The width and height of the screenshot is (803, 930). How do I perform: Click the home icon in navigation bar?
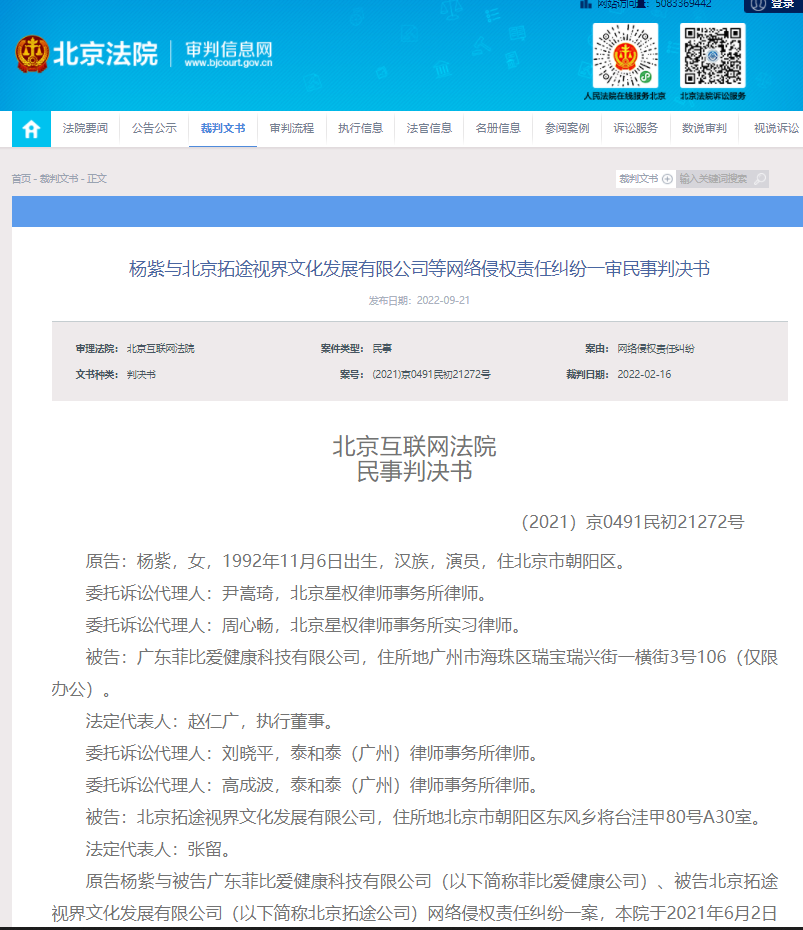32,129
